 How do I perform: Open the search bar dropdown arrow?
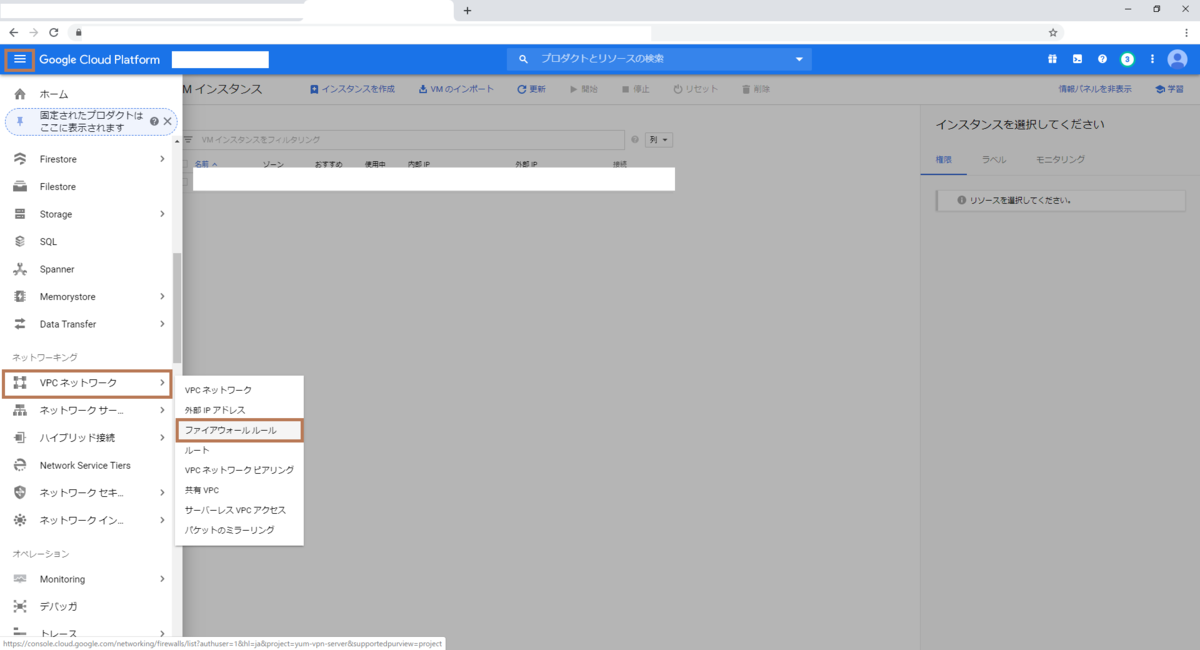[799, 59]
